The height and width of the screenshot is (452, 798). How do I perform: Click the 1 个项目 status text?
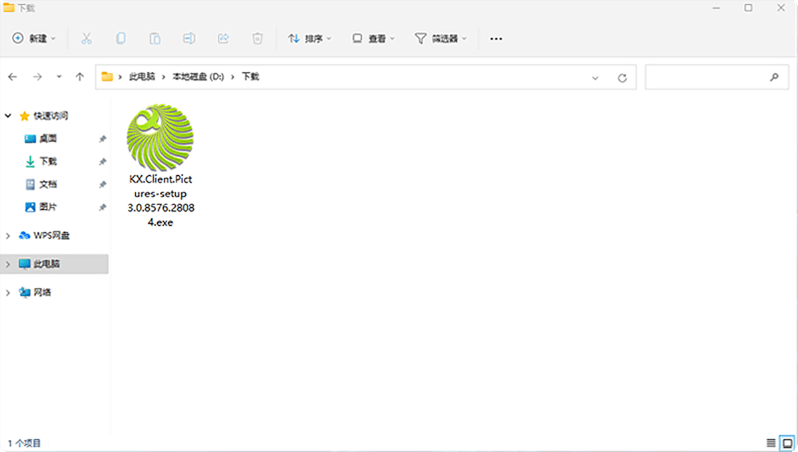point(24,443)
